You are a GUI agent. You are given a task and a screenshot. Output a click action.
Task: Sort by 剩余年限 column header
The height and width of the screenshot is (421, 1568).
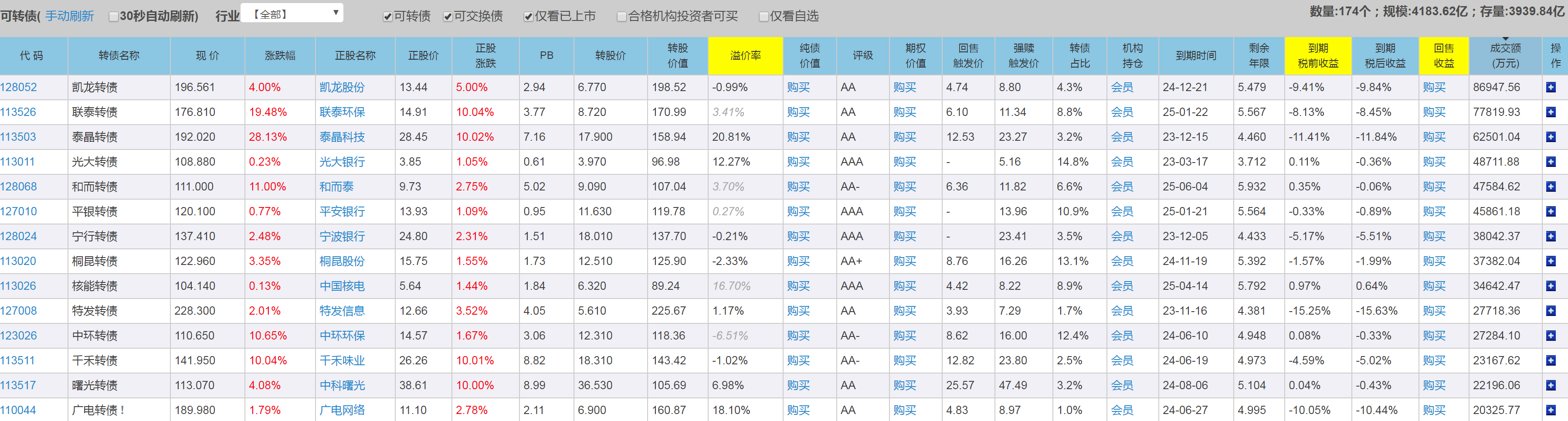coord(1259,55)
